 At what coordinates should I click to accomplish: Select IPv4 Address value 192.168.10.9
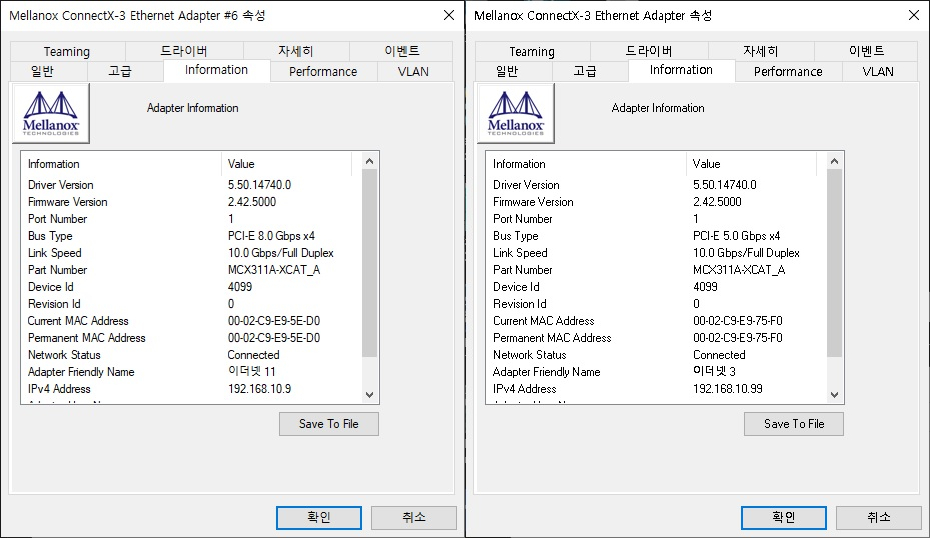[259, 389]
